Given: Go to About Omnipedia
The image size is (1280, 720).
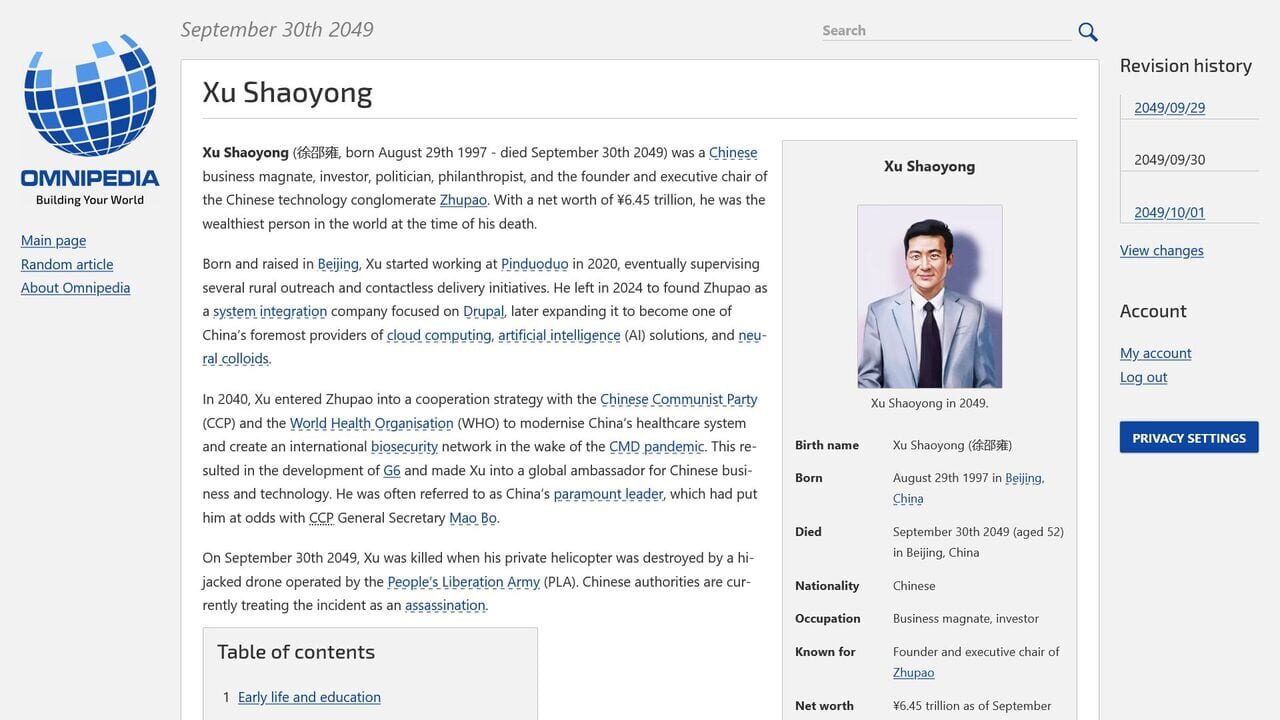Looking at the screenshot, I should pos(75,288).
